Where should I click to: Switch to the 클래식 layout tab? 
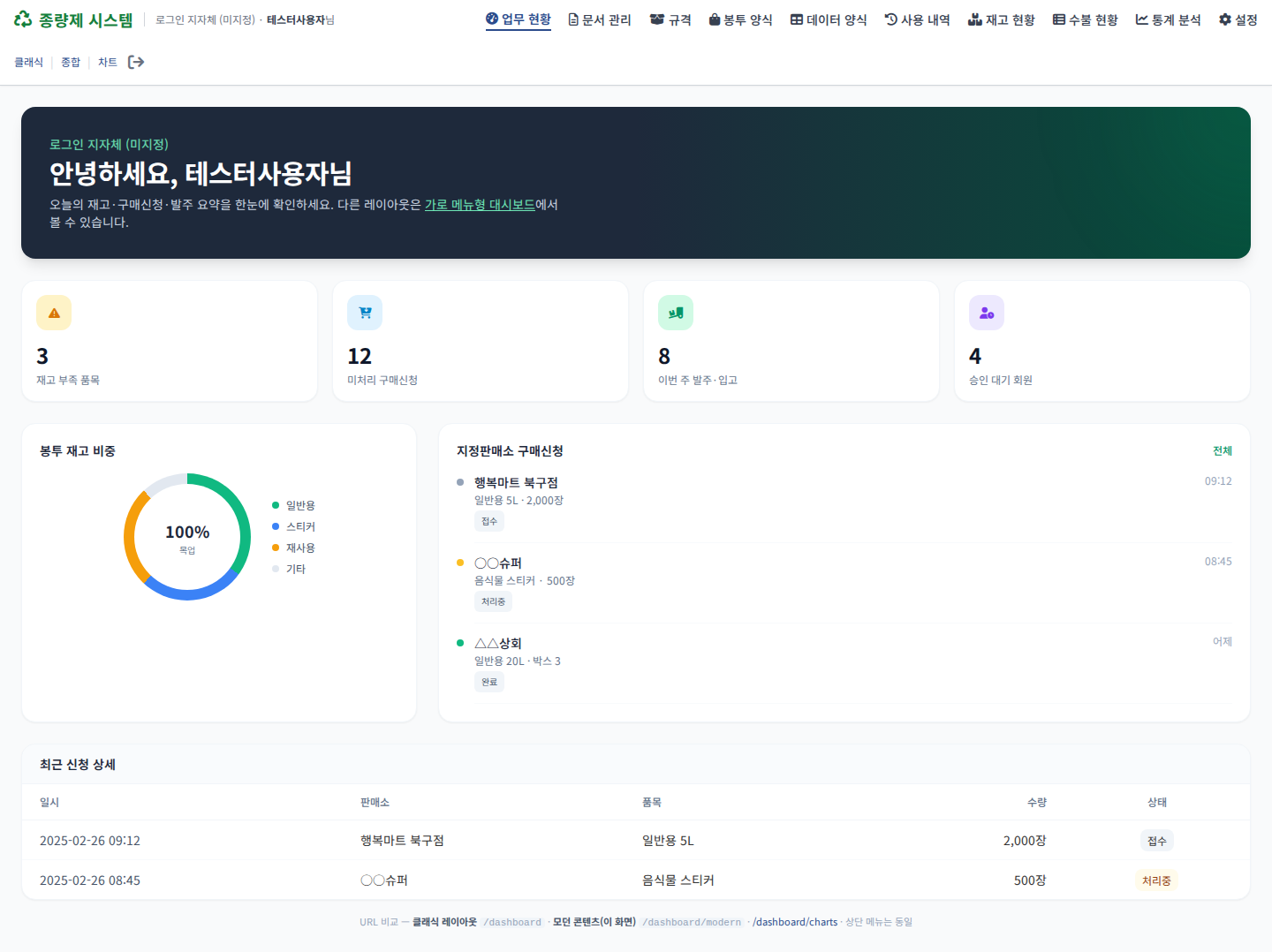(x=27, y=62)
